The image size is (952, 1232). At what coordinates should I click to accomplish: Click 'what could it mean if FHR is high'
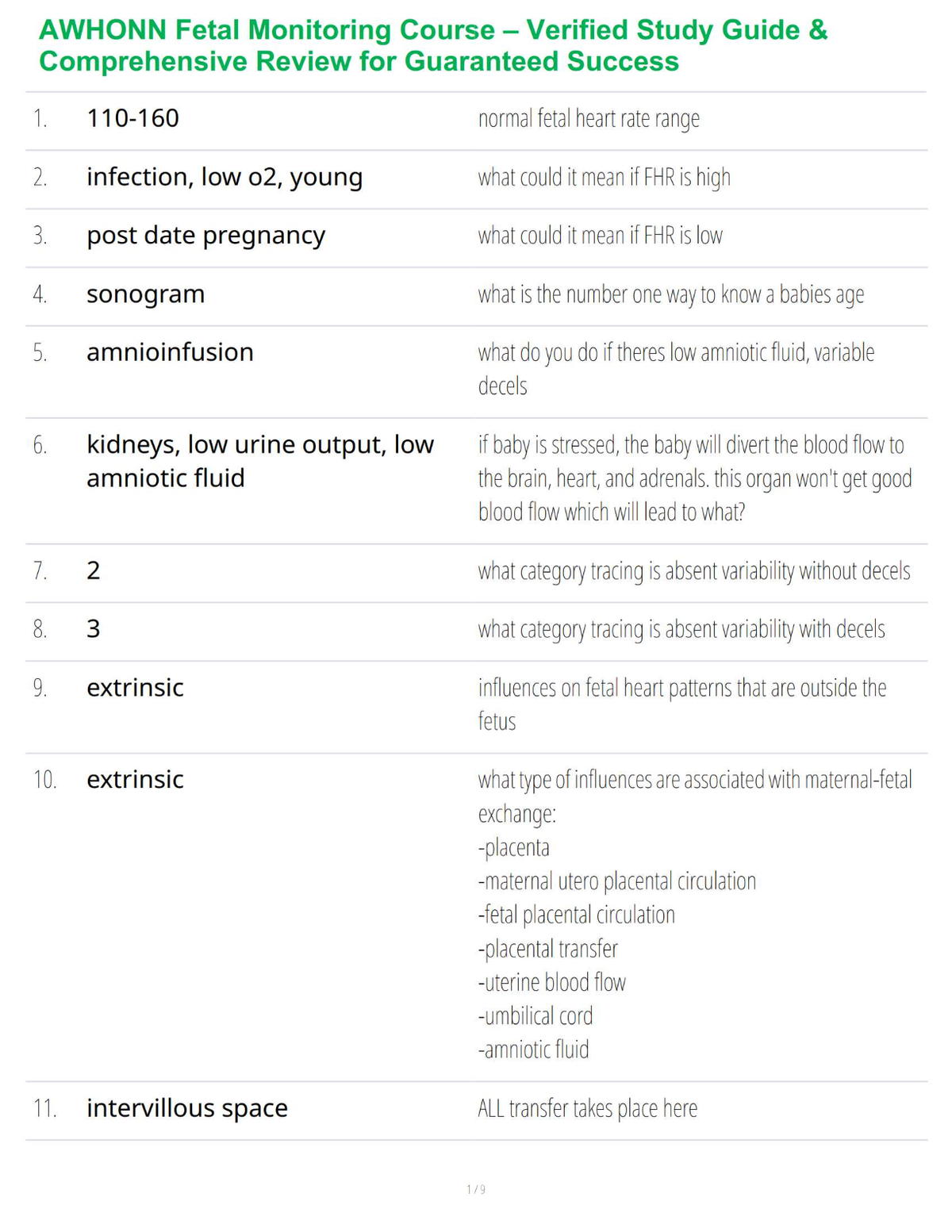[604, 177]
